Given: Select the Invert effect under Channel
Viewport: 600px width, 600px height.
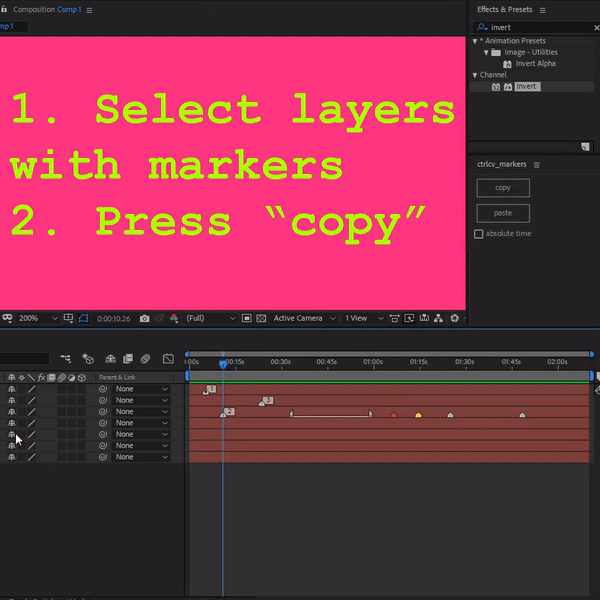Looking at the screenshot, I should tap(527, 86).
